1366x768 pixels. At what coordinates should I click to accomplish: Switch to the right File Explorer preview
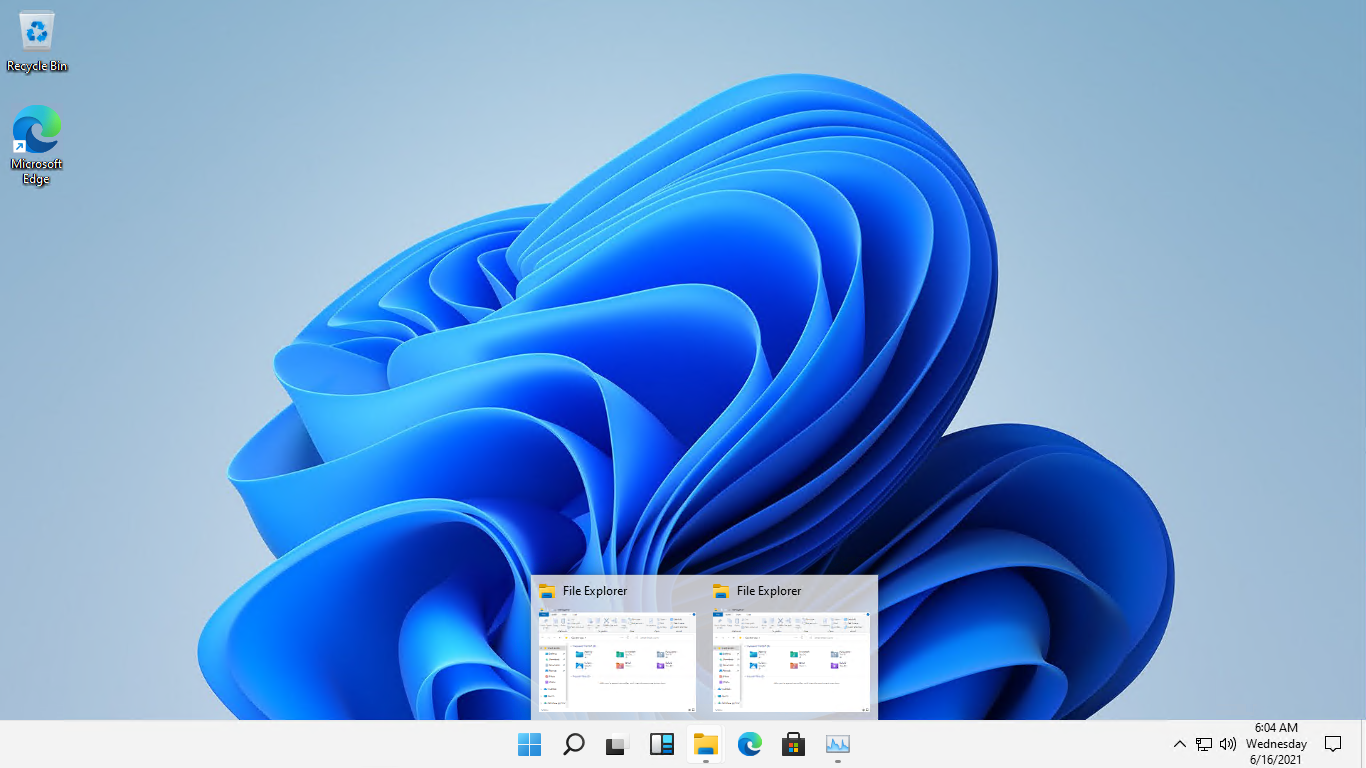[x=791, y=661]
